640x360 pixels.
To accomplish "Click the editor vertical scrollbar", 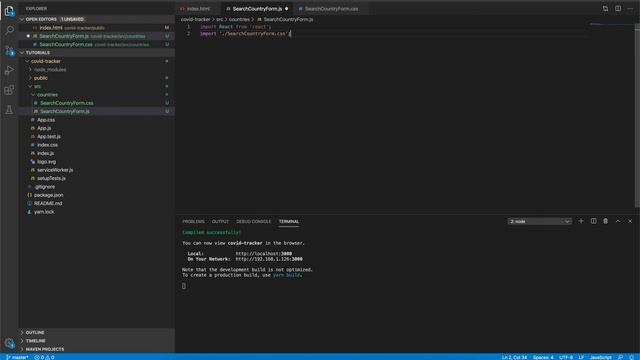I will click(x=637, y=115).
